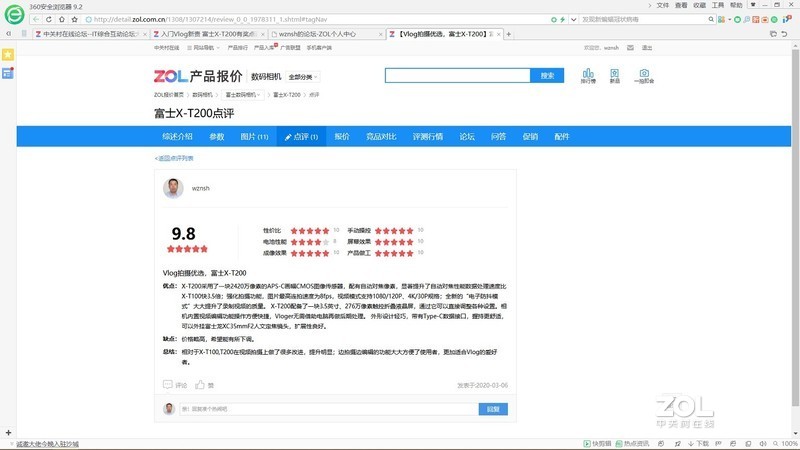Open the 问答 navigation tab
The image size is (800, 450).
[x=498, y=137]
